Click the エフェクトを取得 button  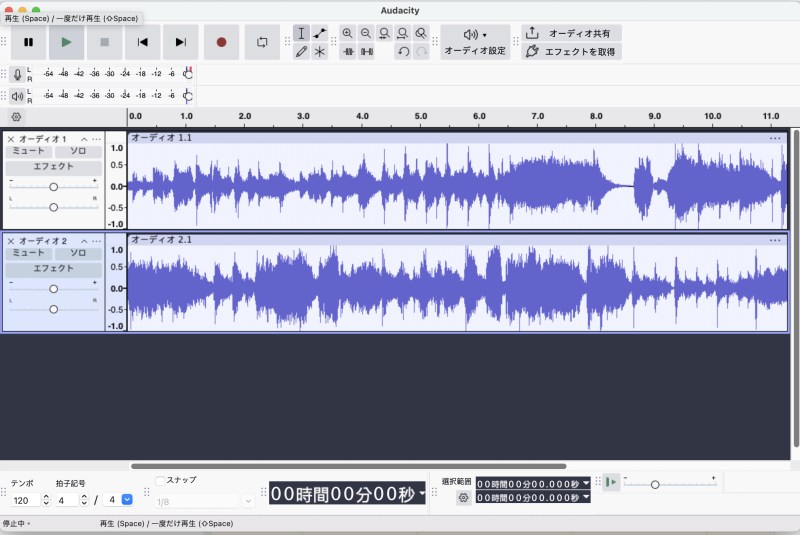[x=571, y=52]
